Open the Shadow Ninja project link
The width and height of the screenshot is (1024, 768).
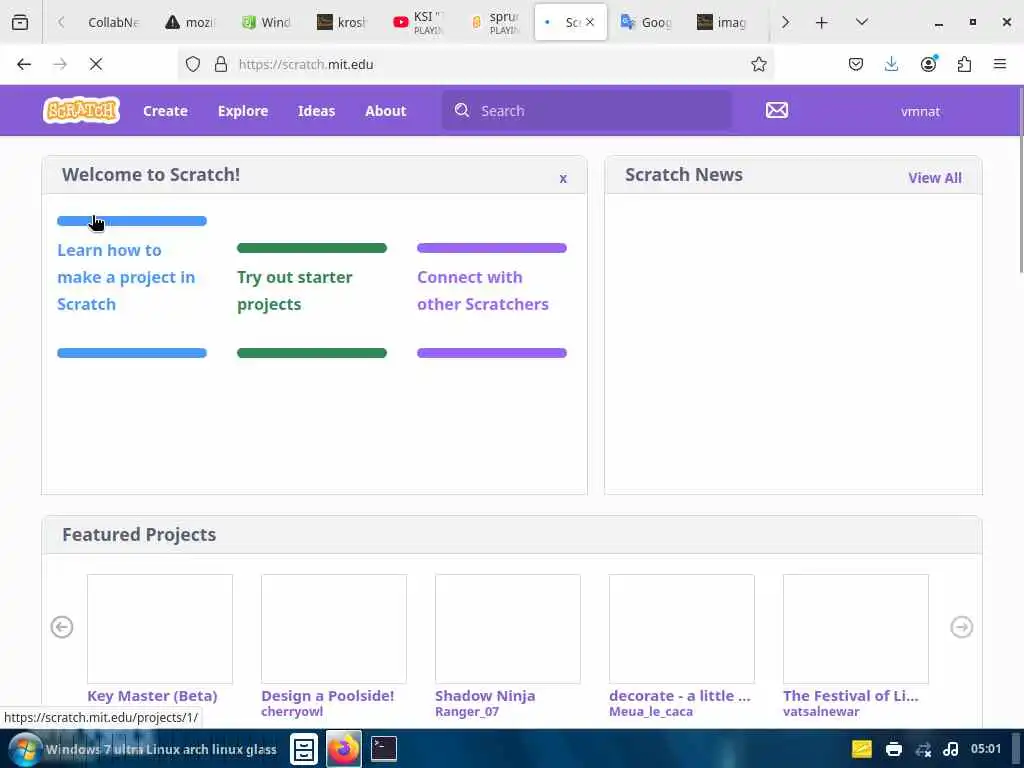point(485,696)
